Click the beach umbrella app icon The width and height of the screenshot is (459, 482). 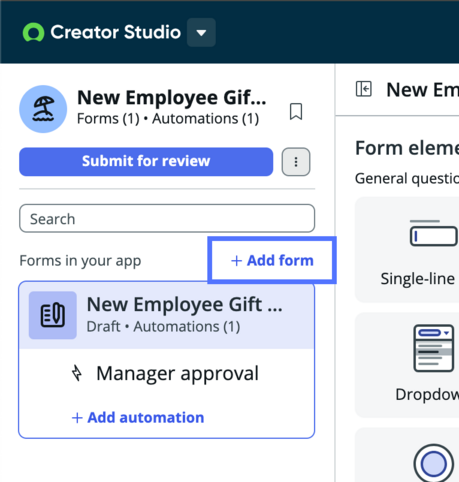click(x=43, y=109)
